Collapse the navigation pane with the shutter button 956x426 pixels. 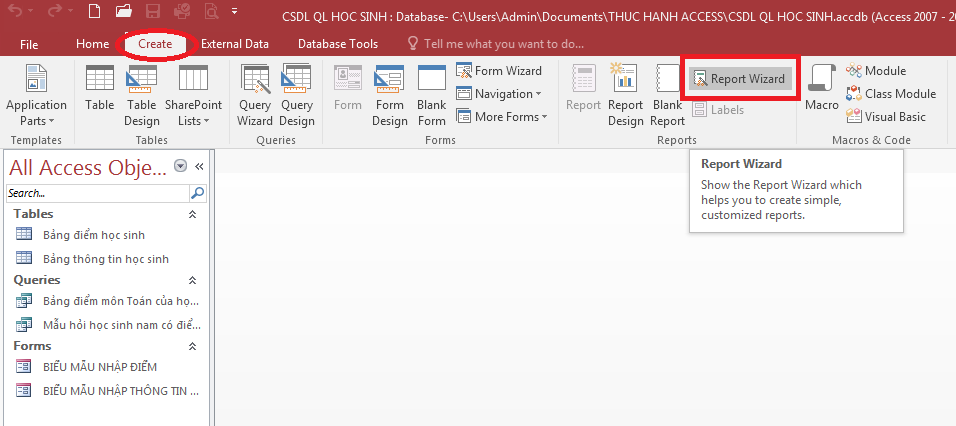pyautogui.click(x=199, y=166)
